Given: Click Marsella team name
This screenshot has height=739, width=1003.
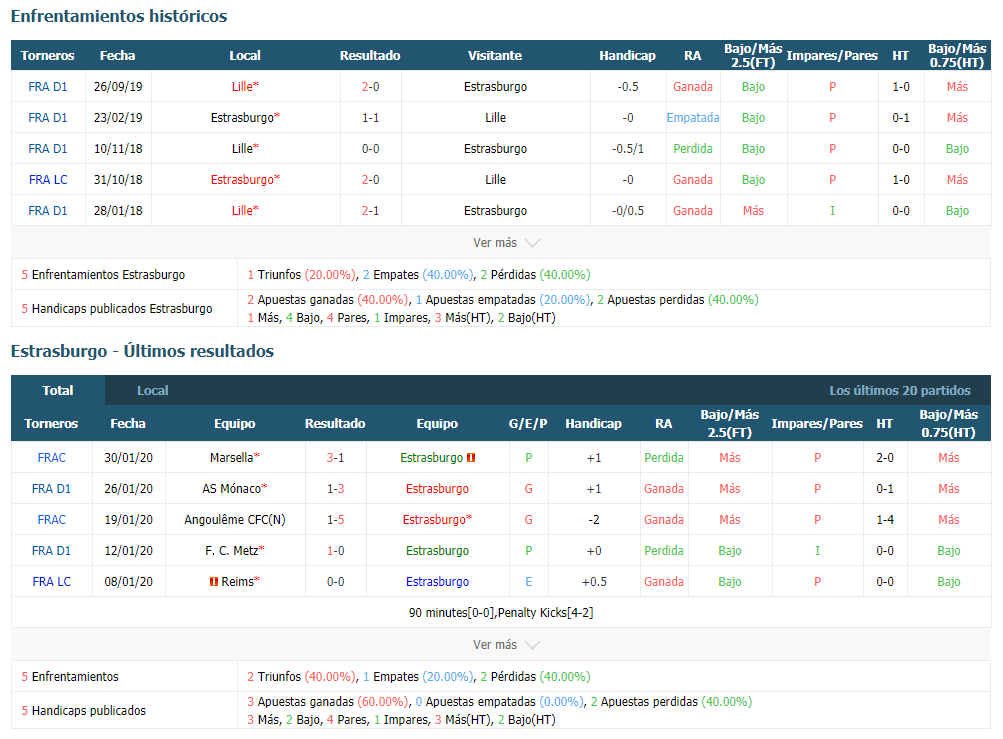Looking at the screenshot, I should pyautogui.click(x=234, y=457).
